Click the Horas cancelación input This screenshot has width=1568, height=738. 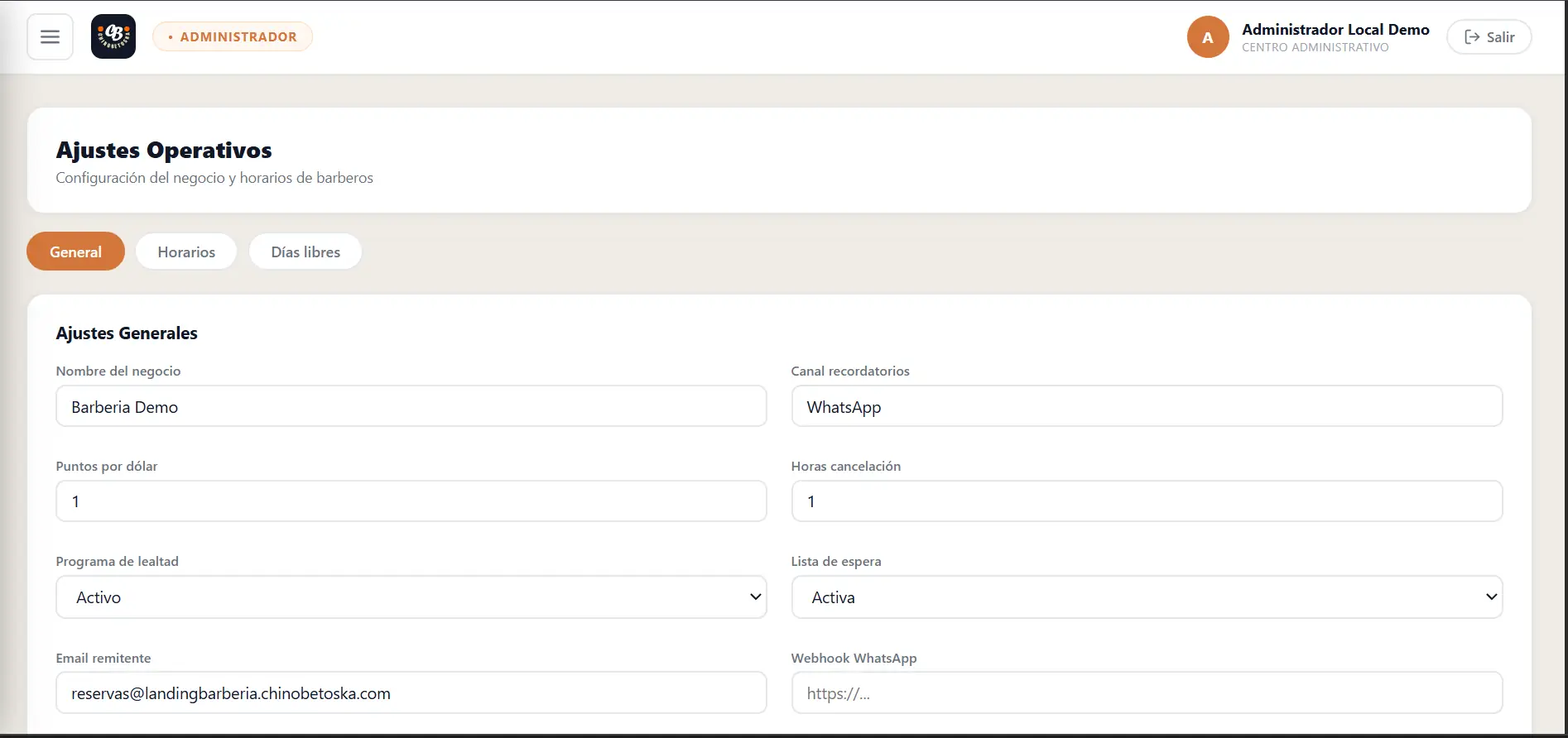tap(1147, 501)
